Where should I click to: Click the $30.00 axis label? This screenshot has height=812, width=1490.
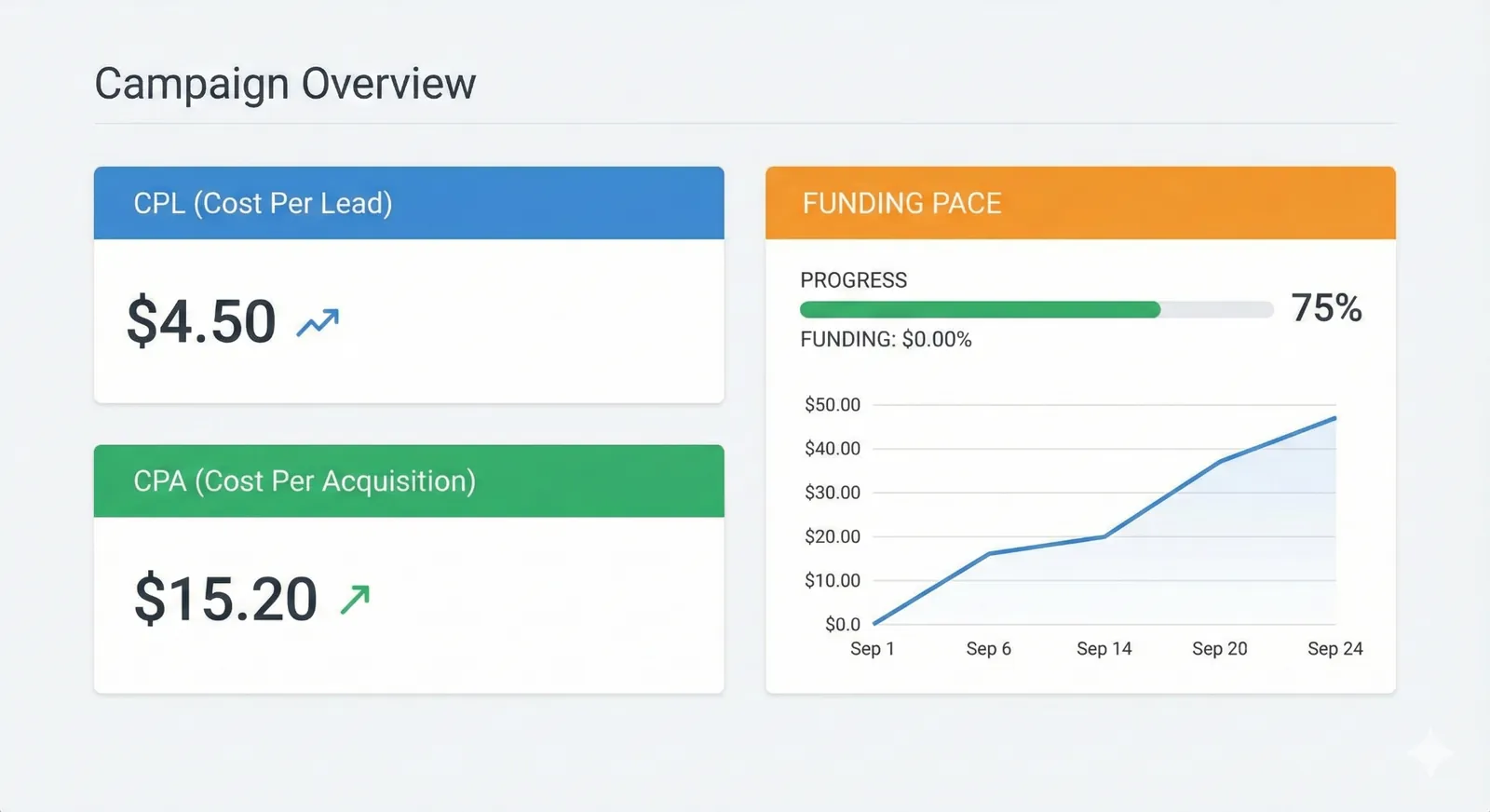click(x=833, y=493)
